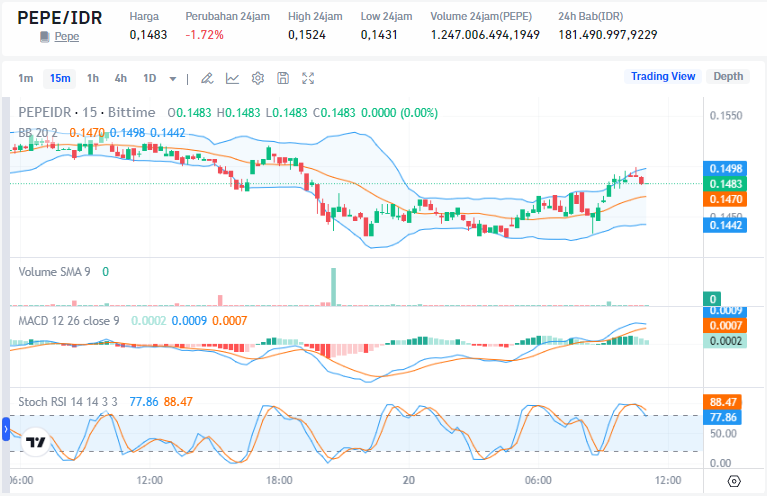Click the 0.1442 lower band price tag
This screenshot has height=496, width=767.
pos(725,225)
